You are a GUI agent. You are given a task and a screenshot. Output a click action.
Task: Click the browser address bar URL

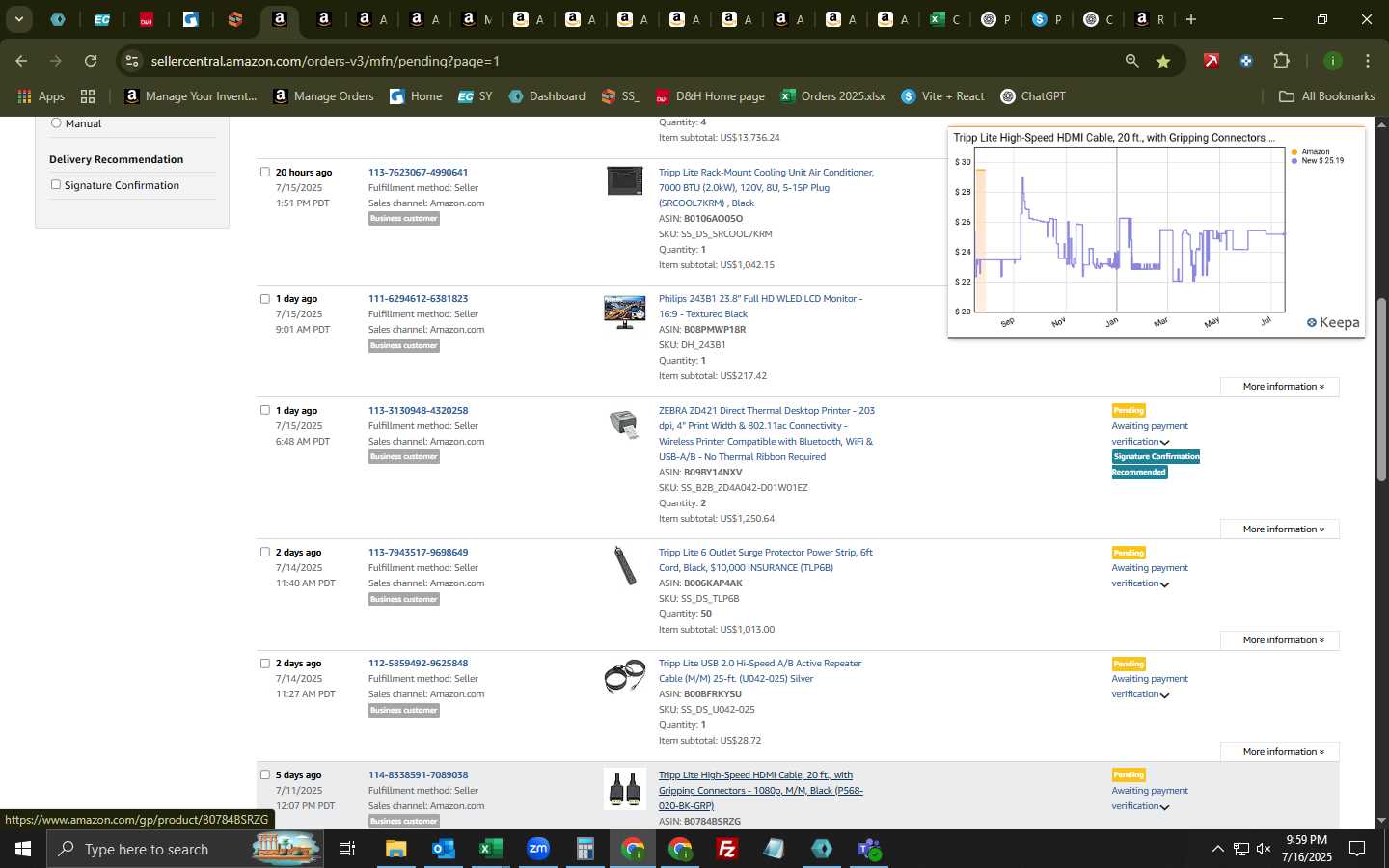click(325, 61)
